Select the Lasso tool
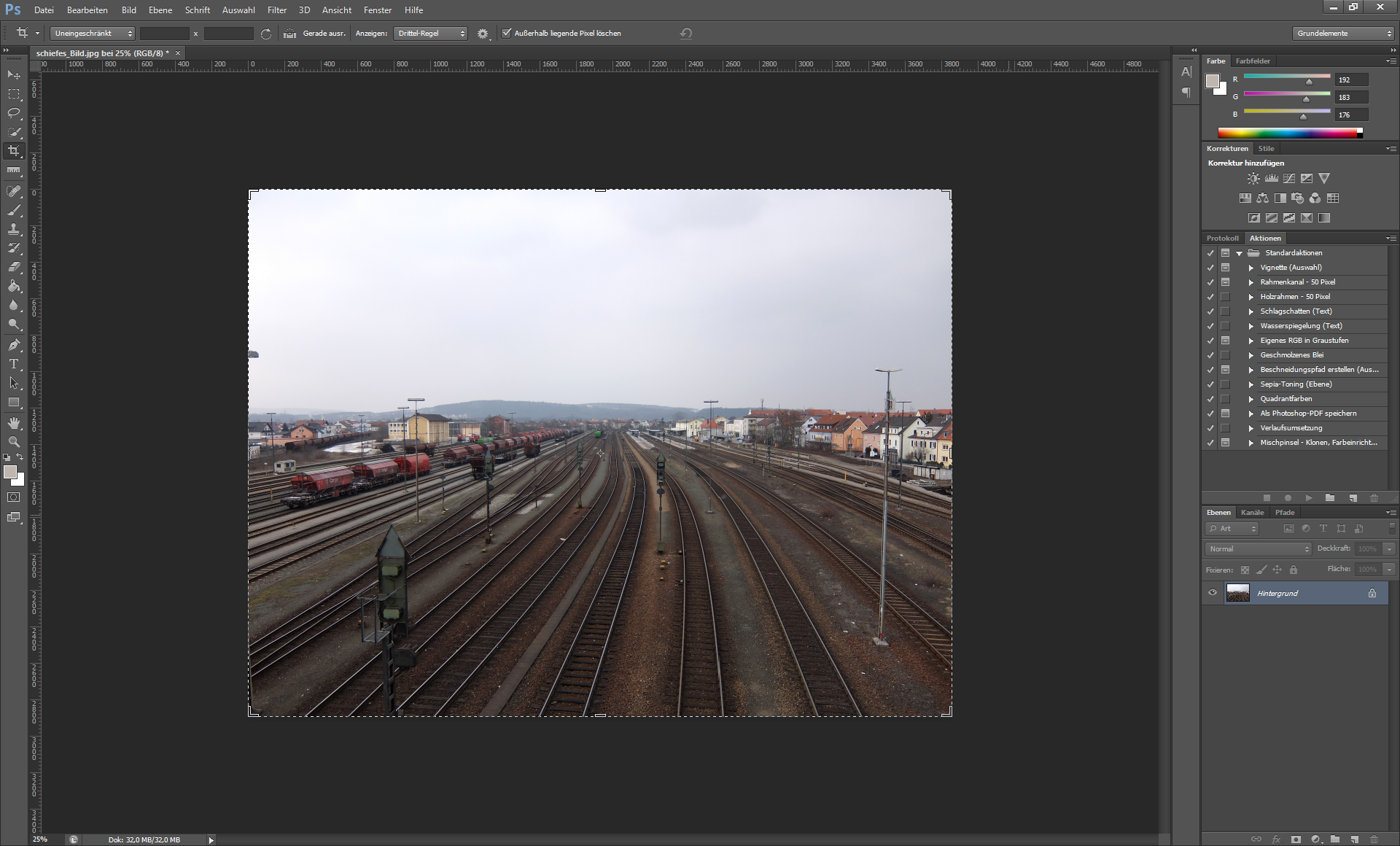This screenshot has width=1400, height=846. 14,113
